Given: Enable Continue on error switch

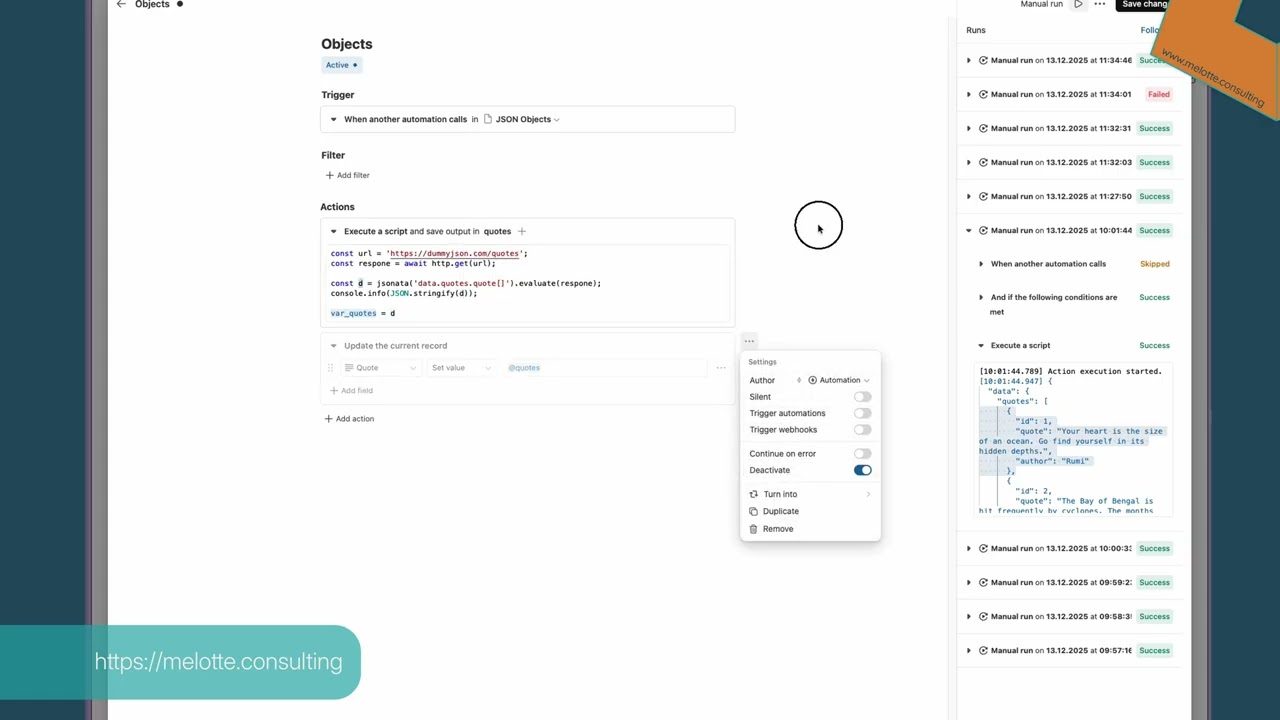Looking at the screenshot, I should pos(862,454).
